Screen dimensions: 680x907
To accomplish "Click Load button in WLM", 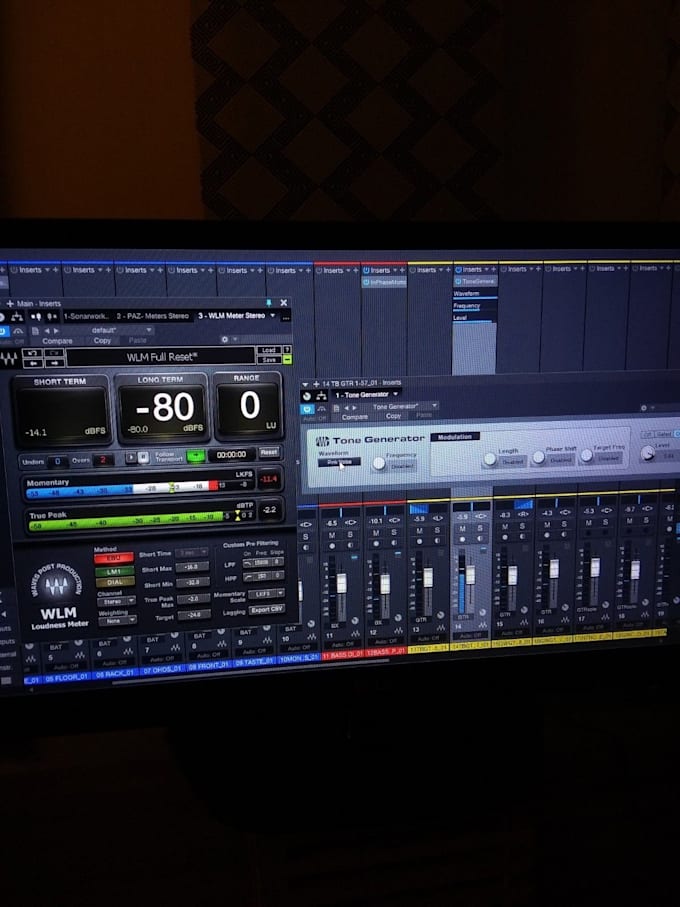I will click(268, 350).
